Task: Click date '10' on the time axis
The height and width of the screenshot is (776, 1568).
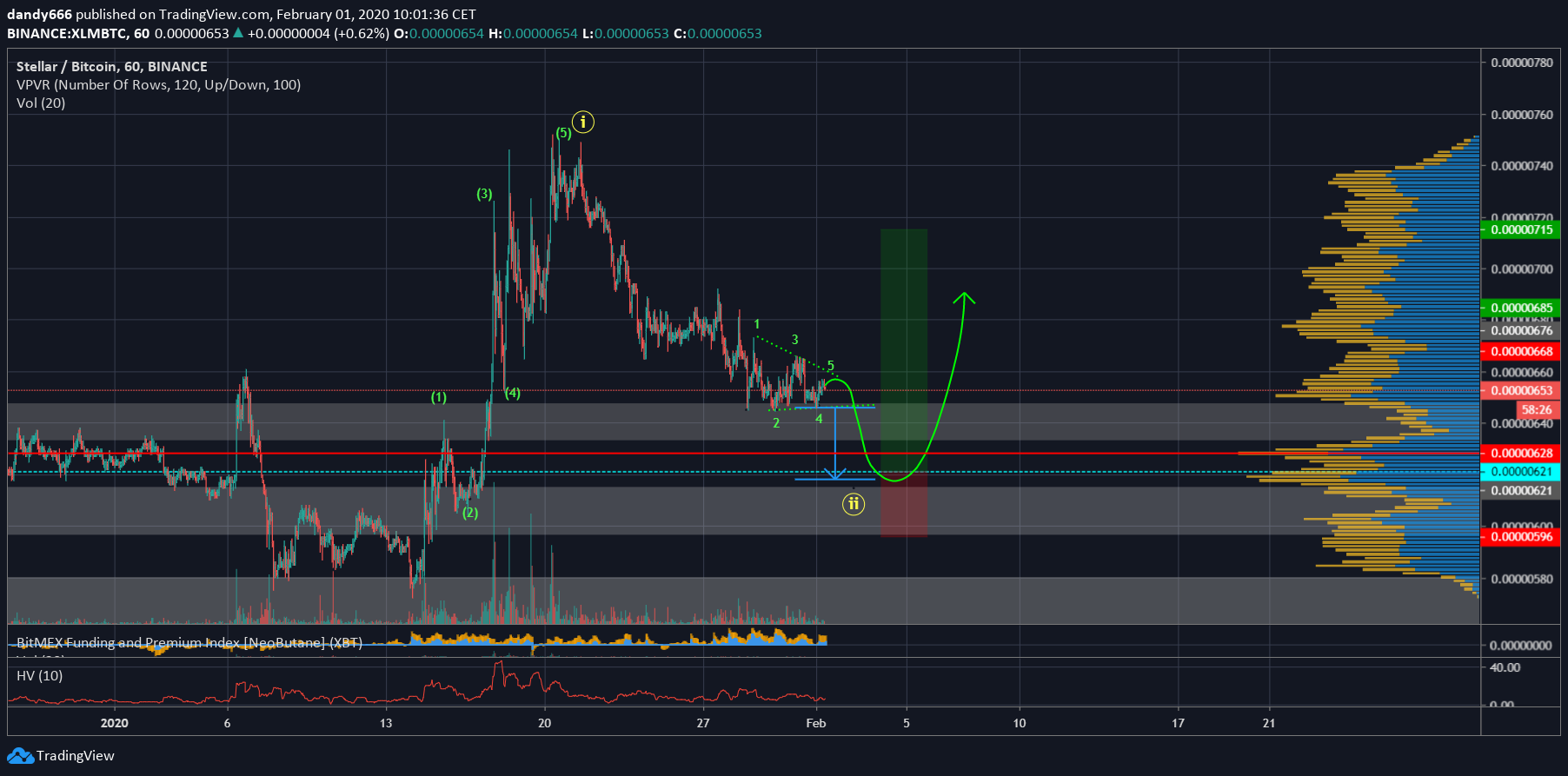Action: pos(1020,723)
